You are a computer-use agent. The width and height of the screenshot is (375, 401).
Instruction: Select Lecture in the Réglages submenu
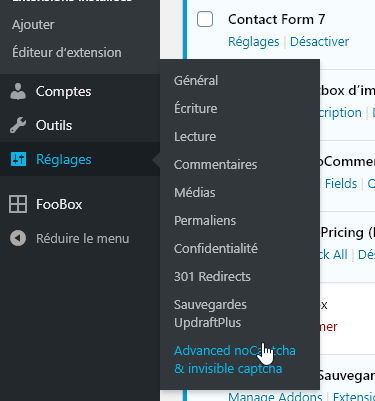tap(195, 137)
